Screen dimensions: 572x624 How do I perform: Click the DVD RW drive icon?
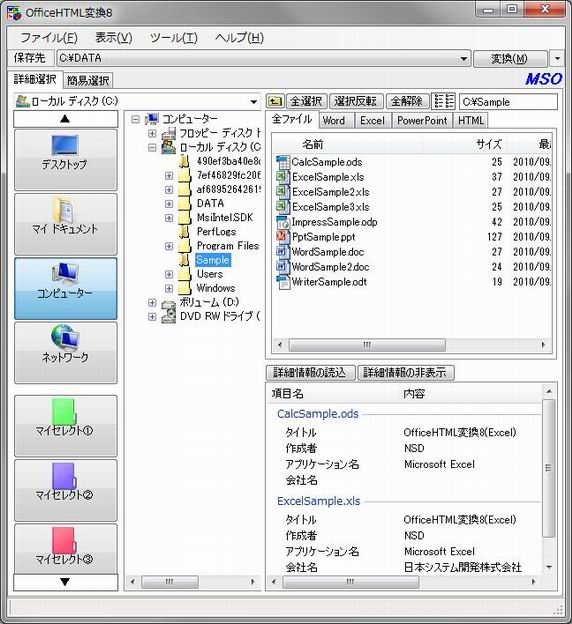168,316
